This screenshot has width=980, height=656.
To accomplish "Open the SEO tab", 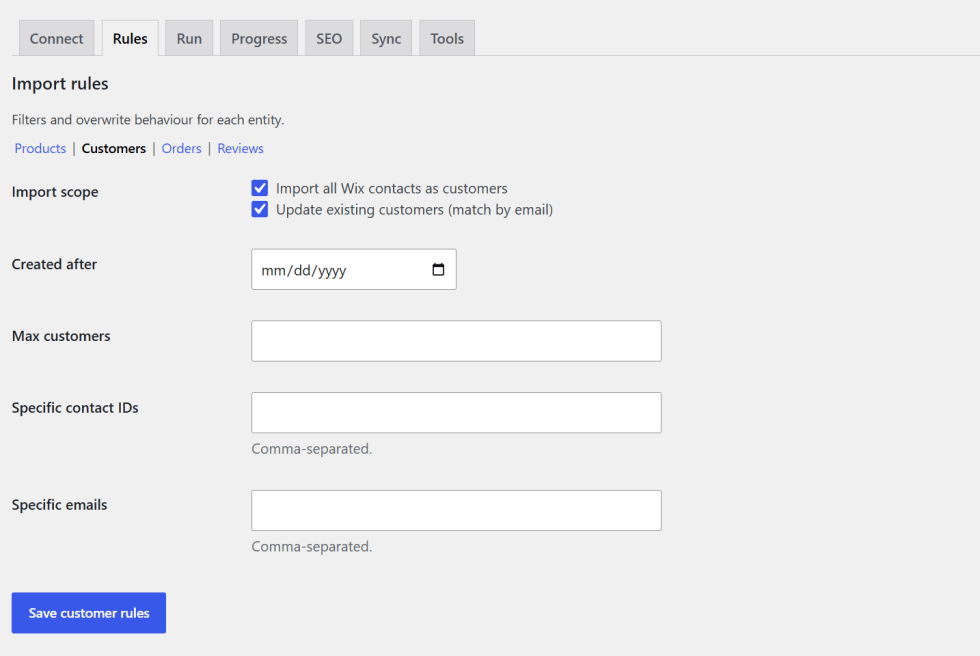I will pos(329,38).
